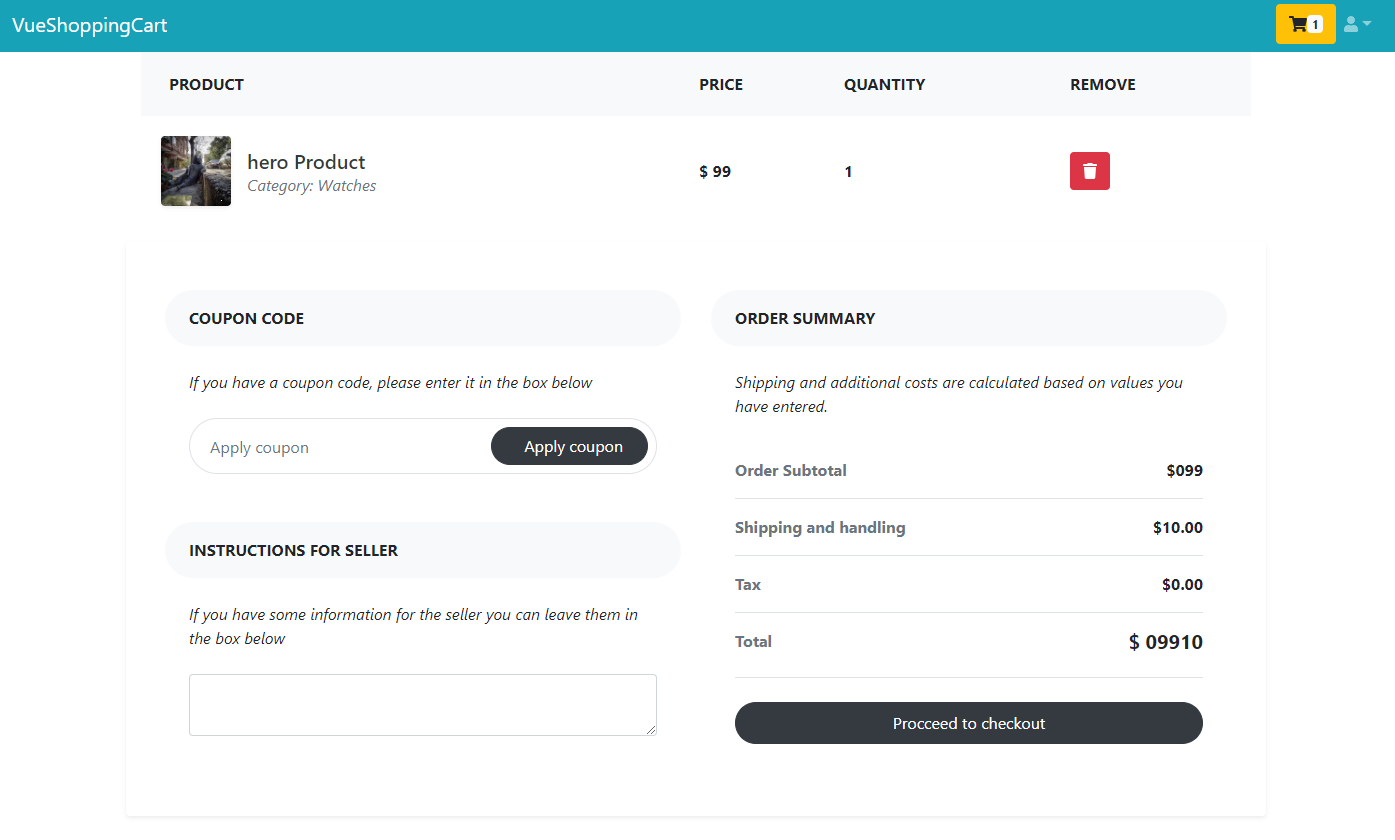Screen dimensions: 1395x840
Task: Focus the Apply coupon text field
Action: tap(340, 447)
